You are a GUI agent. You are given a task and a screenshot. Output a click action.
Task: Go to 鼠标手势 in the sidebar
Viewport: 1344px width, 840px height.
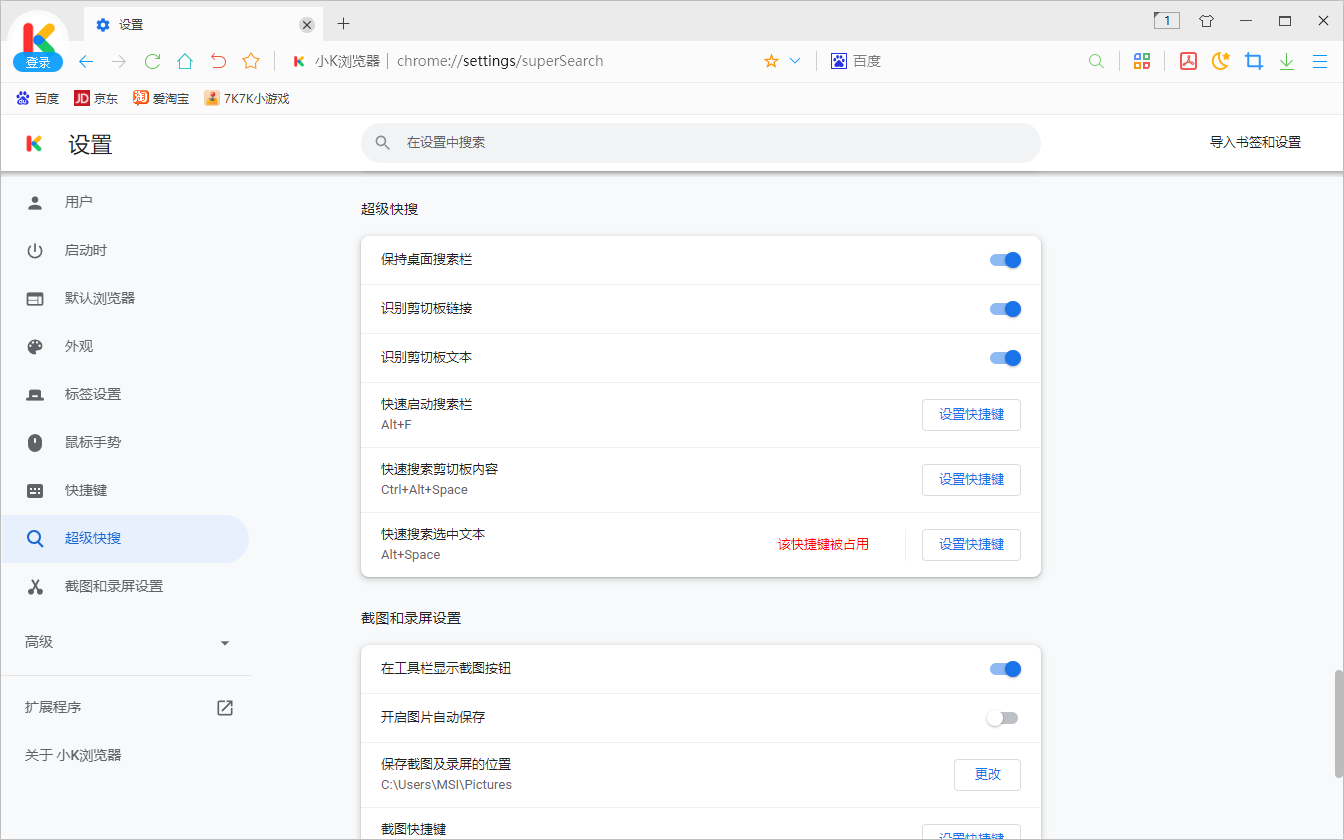coord(125,442)
